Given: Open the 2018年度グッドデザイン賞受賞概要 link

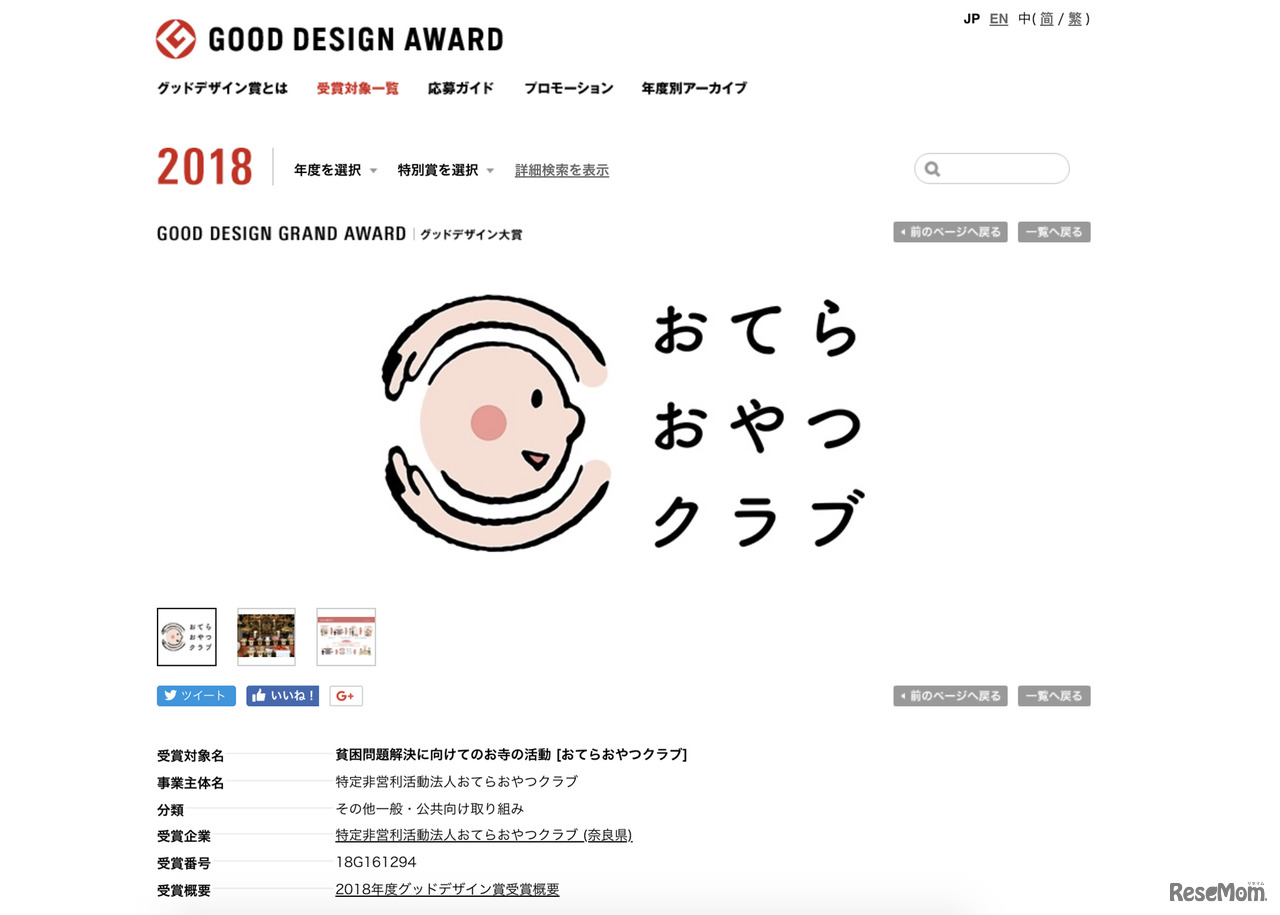Looking at the screenshot, I should (x=447, y=889).
